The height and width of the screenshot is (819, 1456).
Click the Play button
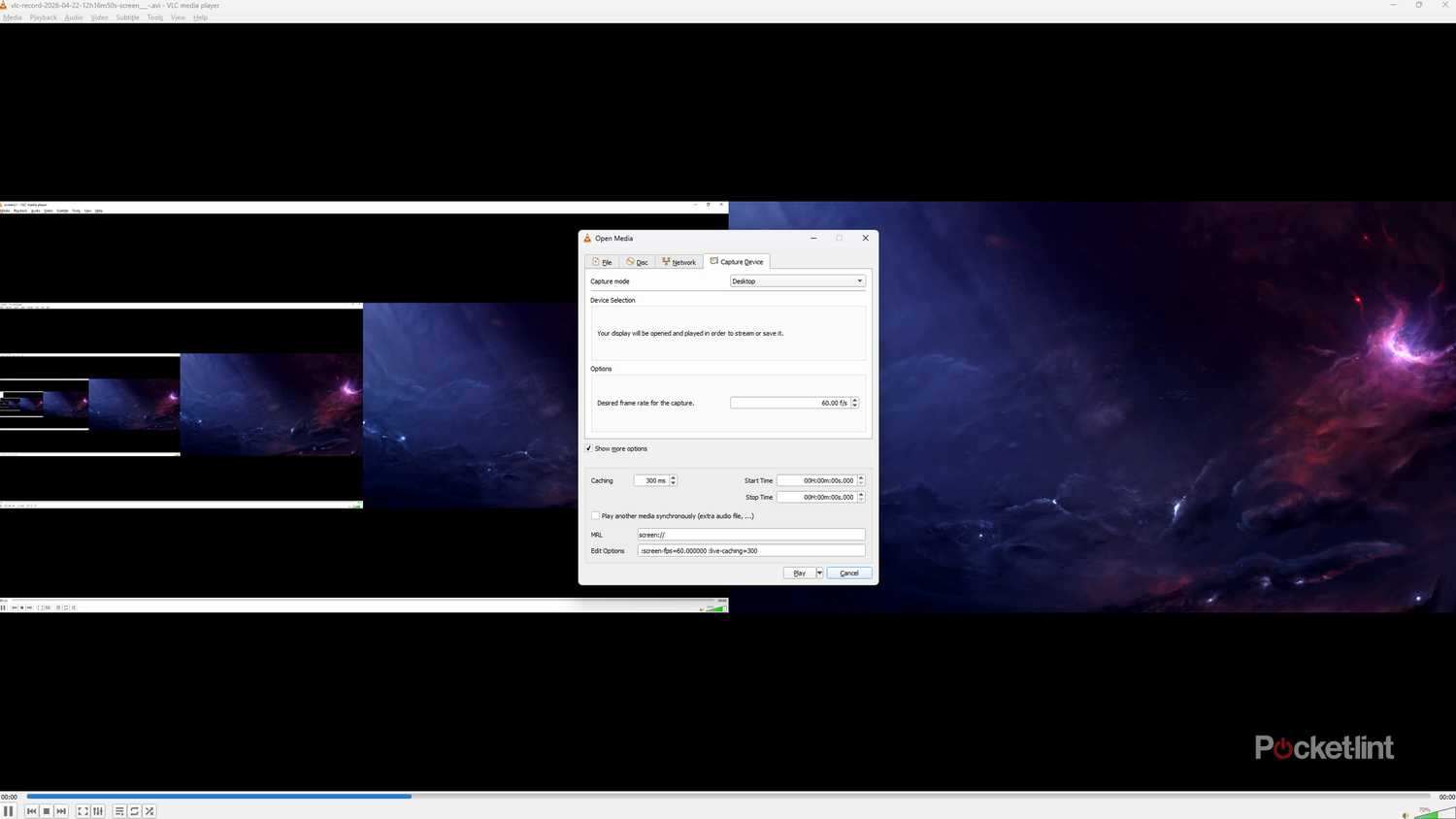799,573
